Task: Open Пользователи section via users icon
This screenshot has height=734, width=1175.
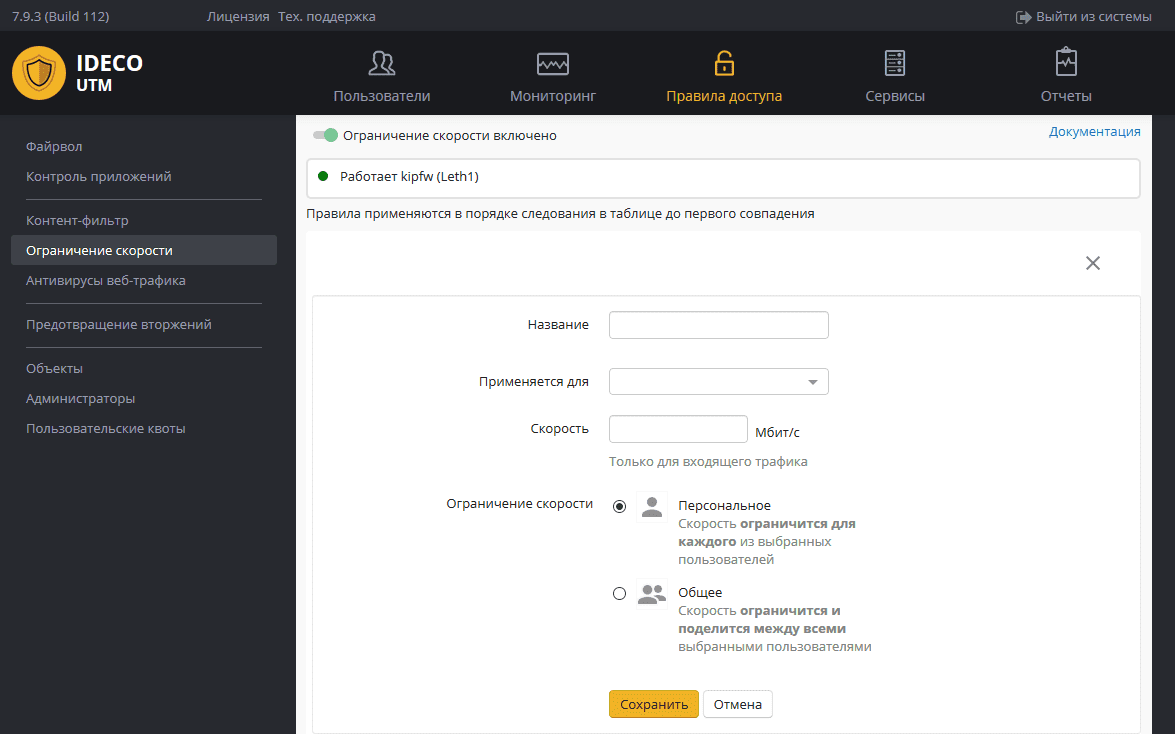Action: tap(382, 64)
